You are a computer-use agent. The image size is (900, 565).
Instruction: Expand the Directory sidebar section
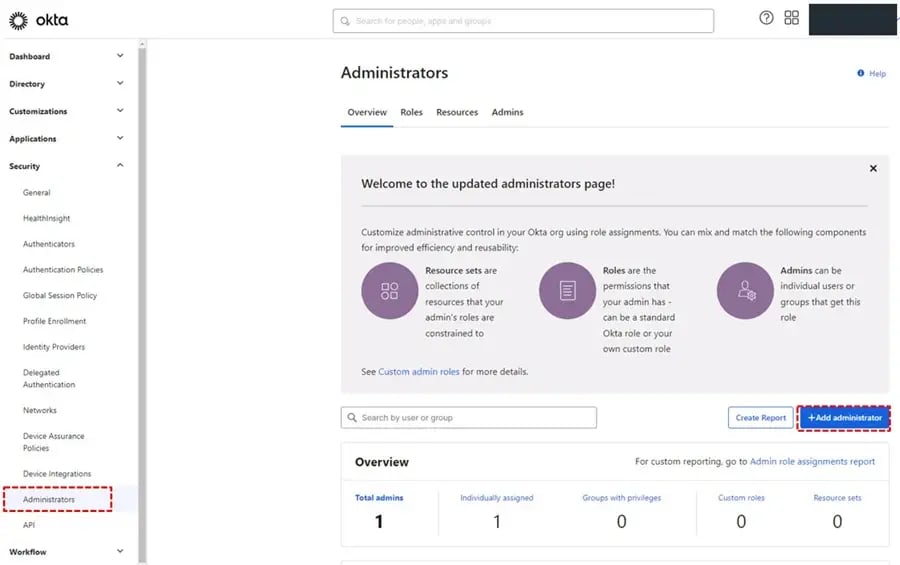click(x=120, y=84)
